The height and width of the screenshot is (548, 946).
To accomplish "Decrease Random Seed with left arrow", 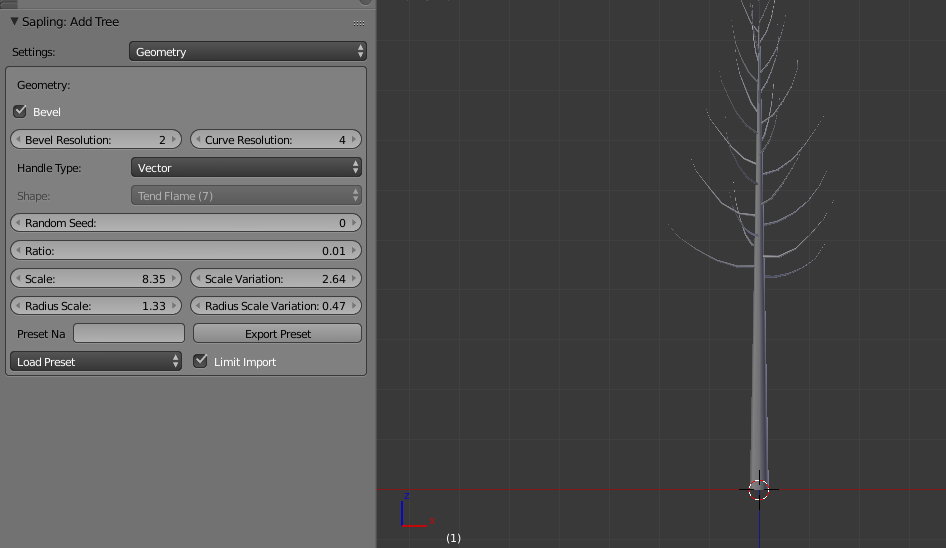I will [x=18, y=223].
